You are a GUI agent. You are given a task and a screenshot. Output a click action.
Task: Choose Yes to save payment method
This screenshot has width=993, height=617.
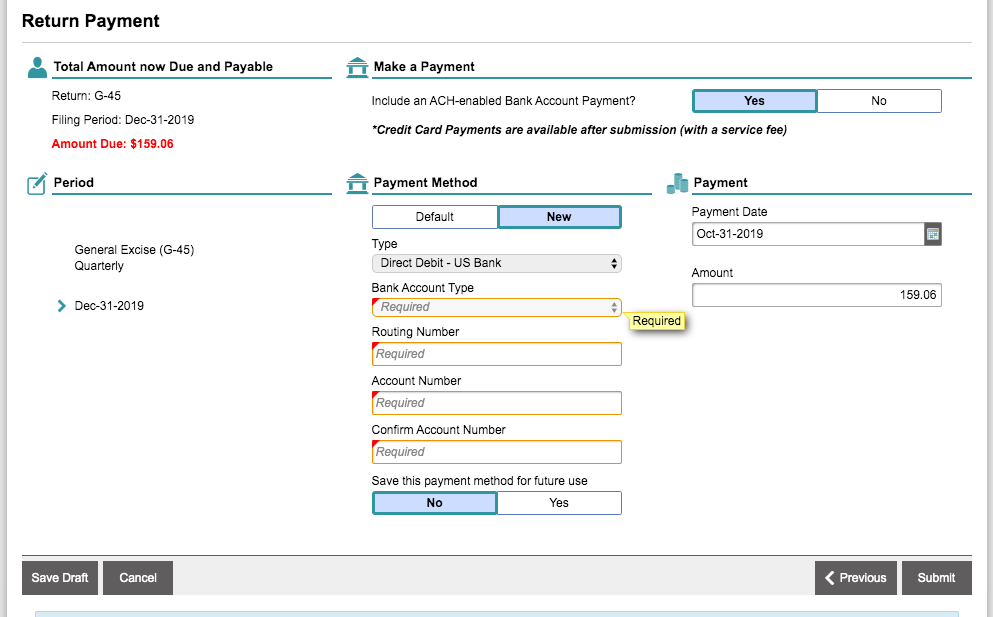click(x=558, y=503)
